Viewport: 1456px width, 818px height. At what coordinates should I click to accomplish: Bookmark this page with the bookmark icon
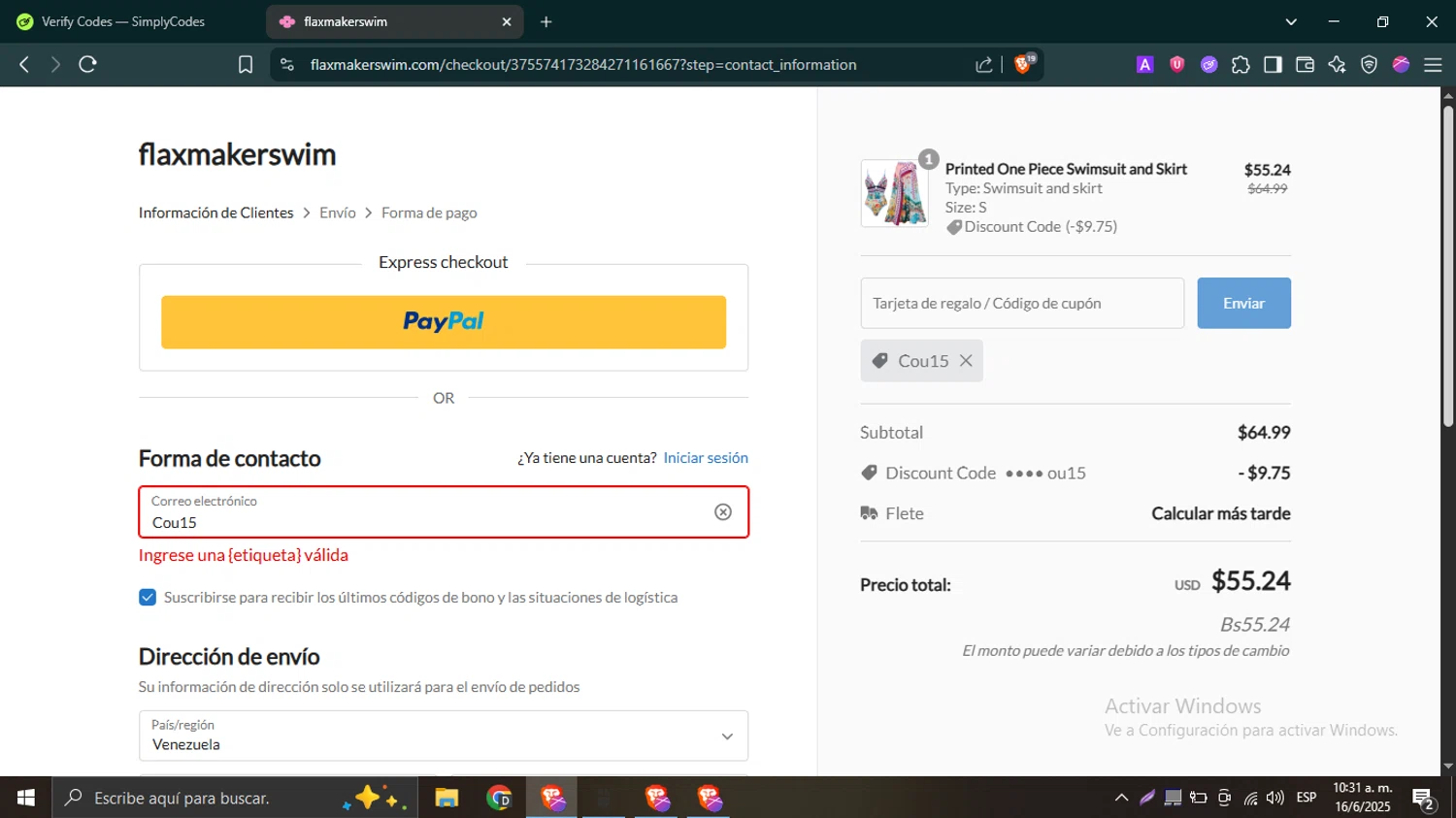(246, 64)
